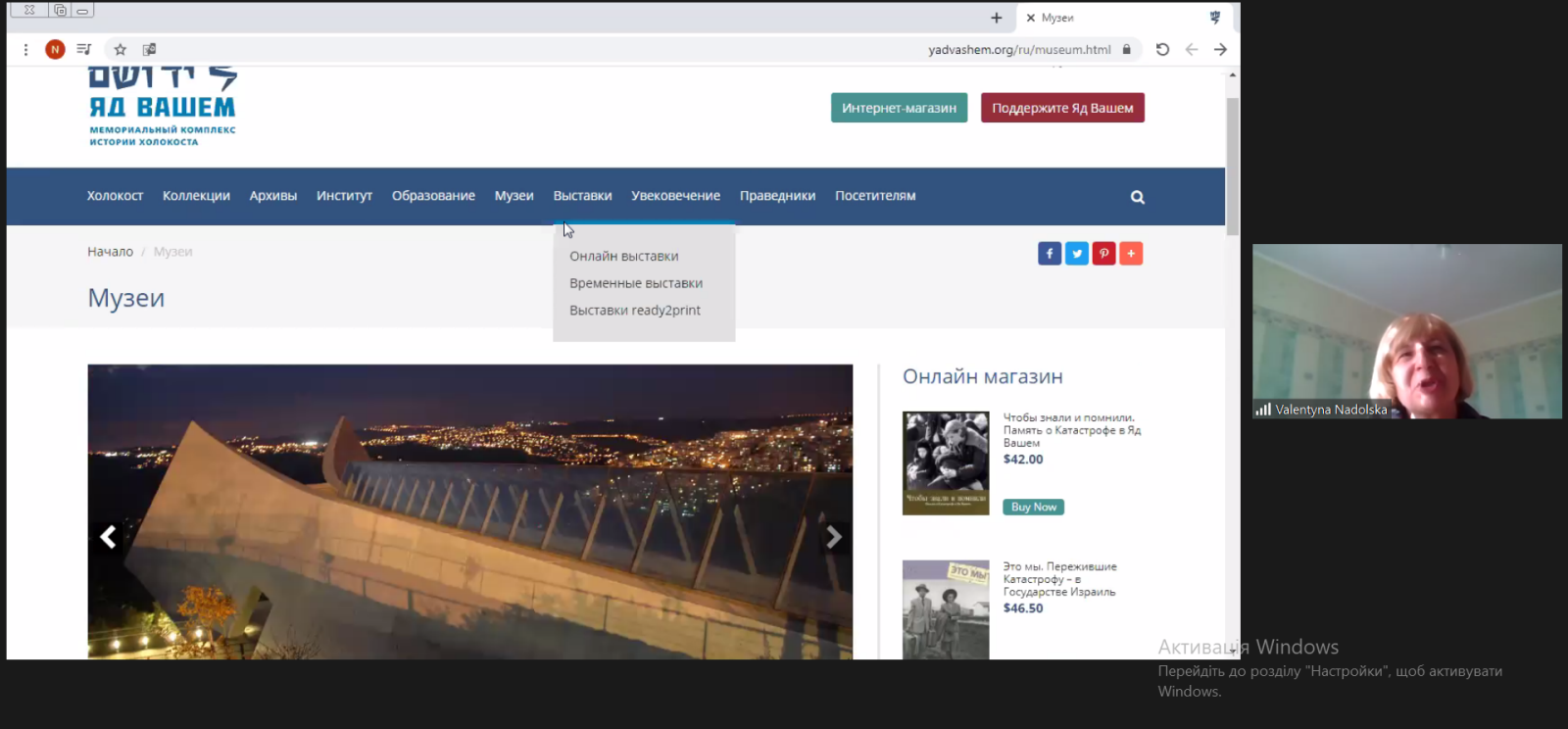Expand the Коллекции navigation menu
The width and height of the screenshot is (1568, 729).
(196, 196)
